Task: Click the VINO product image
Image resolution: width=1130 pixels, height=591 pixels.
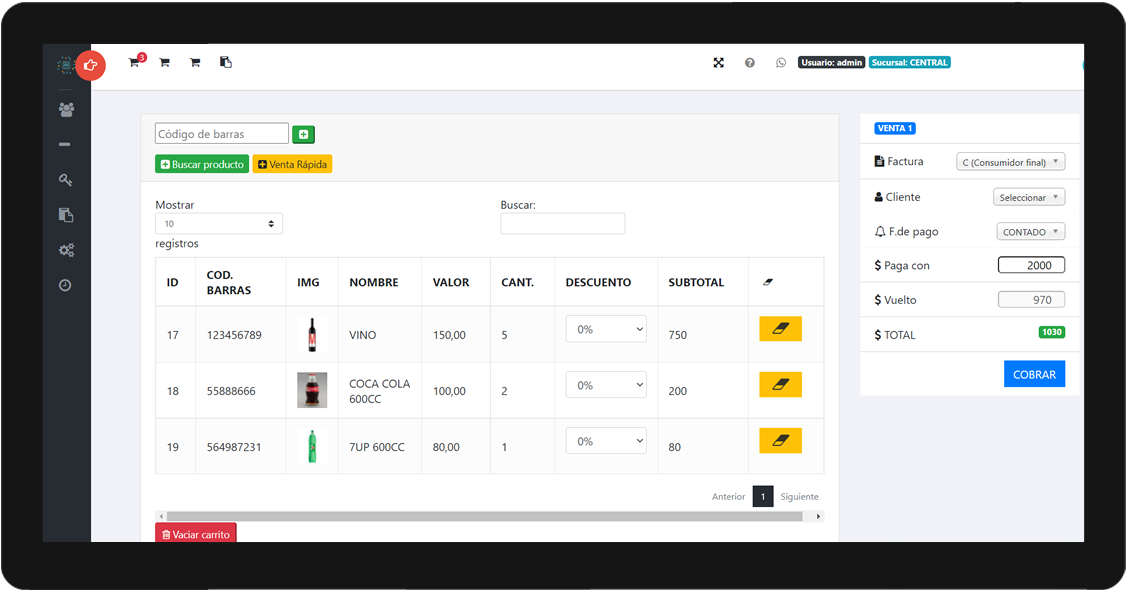Action: click(x=312, y=335)
